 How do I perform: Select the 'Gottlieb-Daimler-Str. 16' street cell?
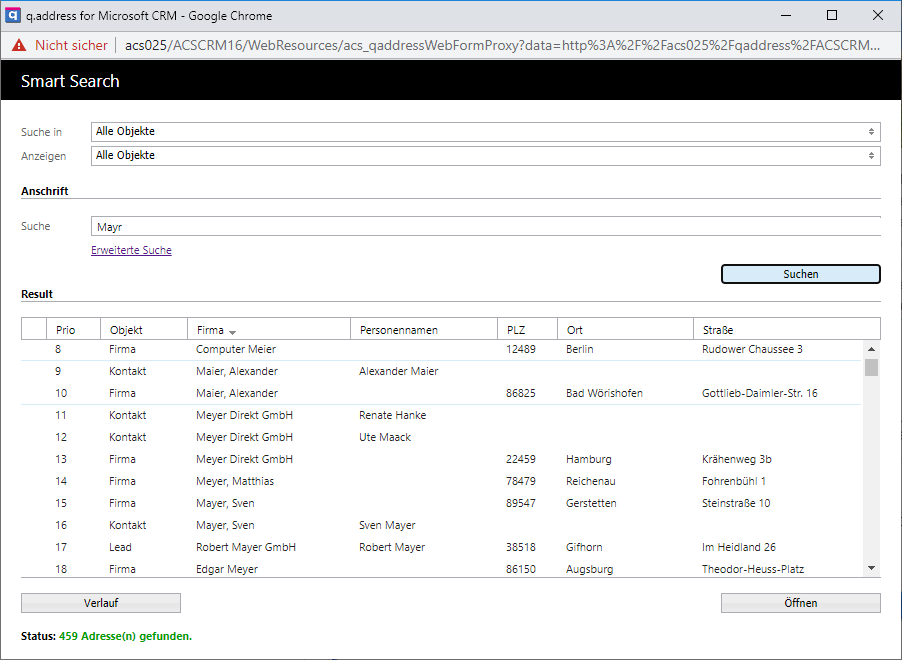point(759,393)
